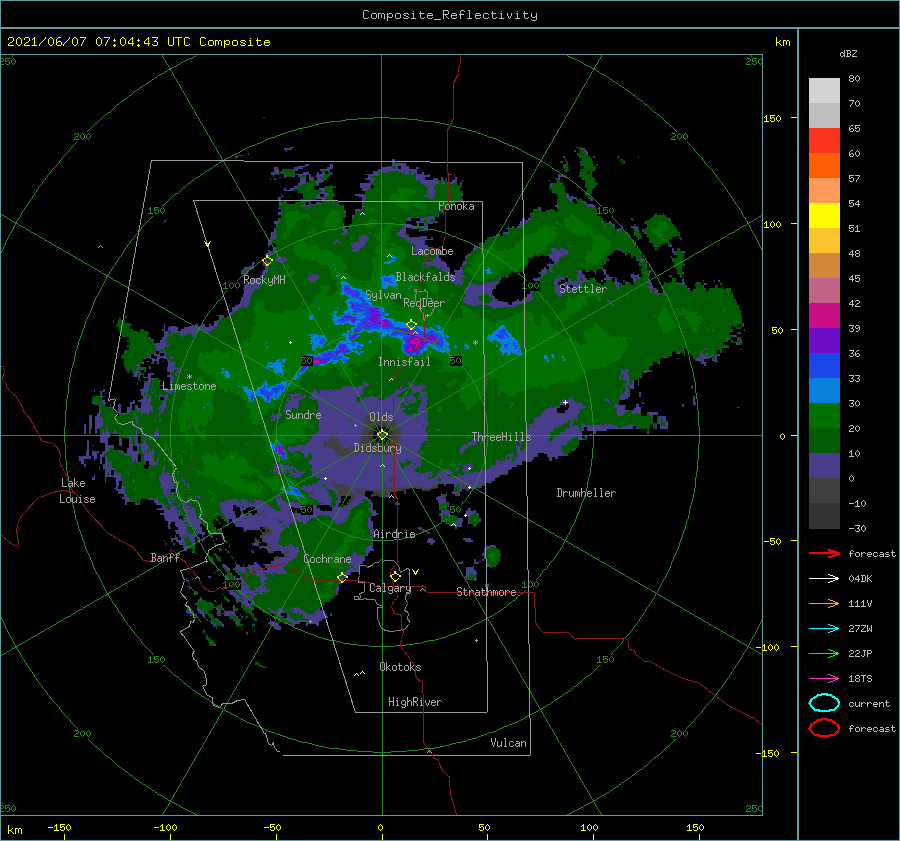The width and height of the screenshot is (900, 841).
Task: Click the Stettler label
Action: tap(583, 289)
